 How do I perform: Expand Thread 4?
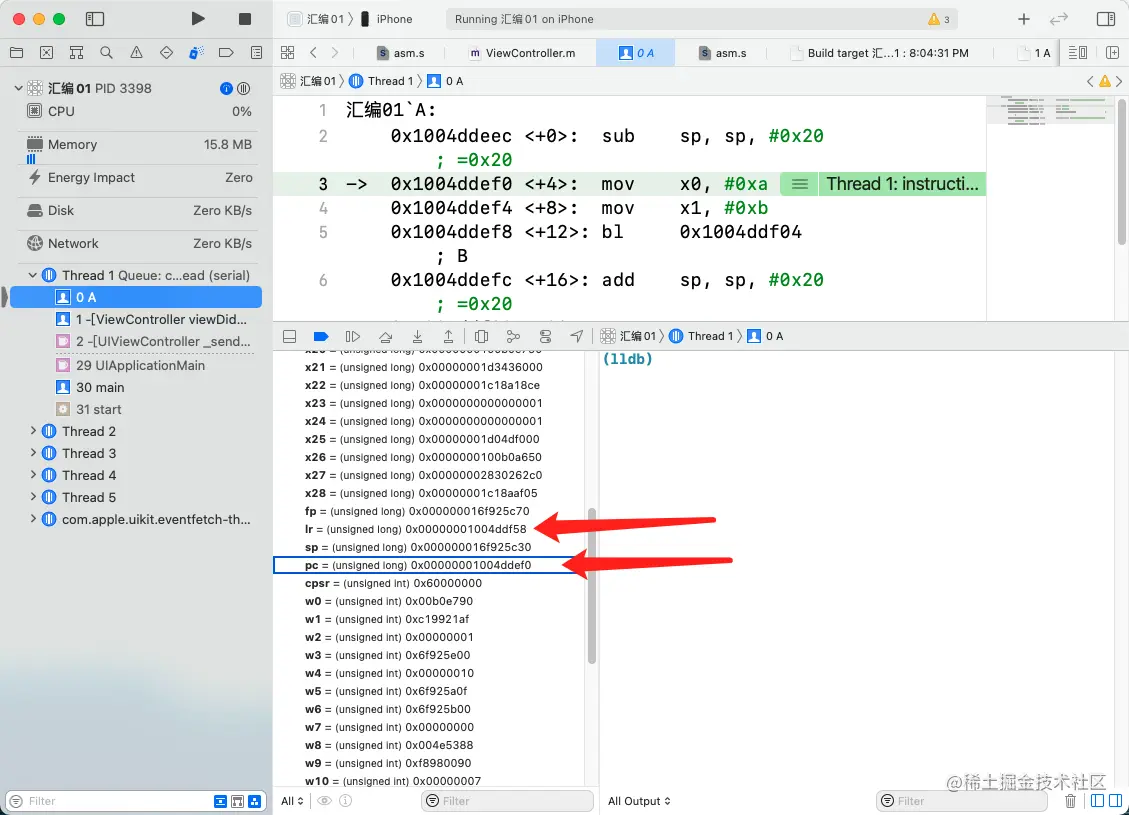tap(32, 474)
